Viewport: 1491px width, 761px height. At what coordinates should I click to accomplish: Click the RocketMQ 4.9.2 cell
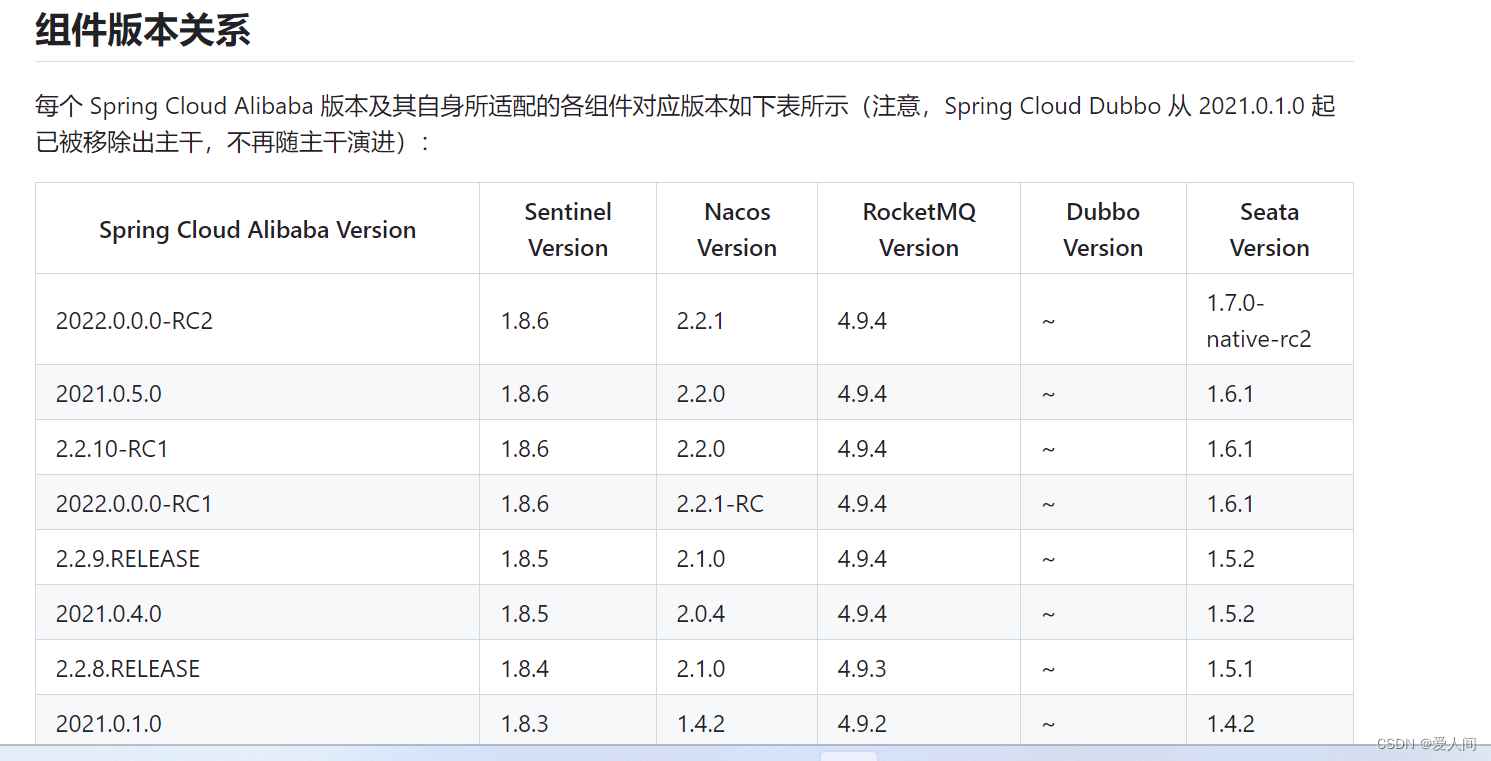click(919, 721)
